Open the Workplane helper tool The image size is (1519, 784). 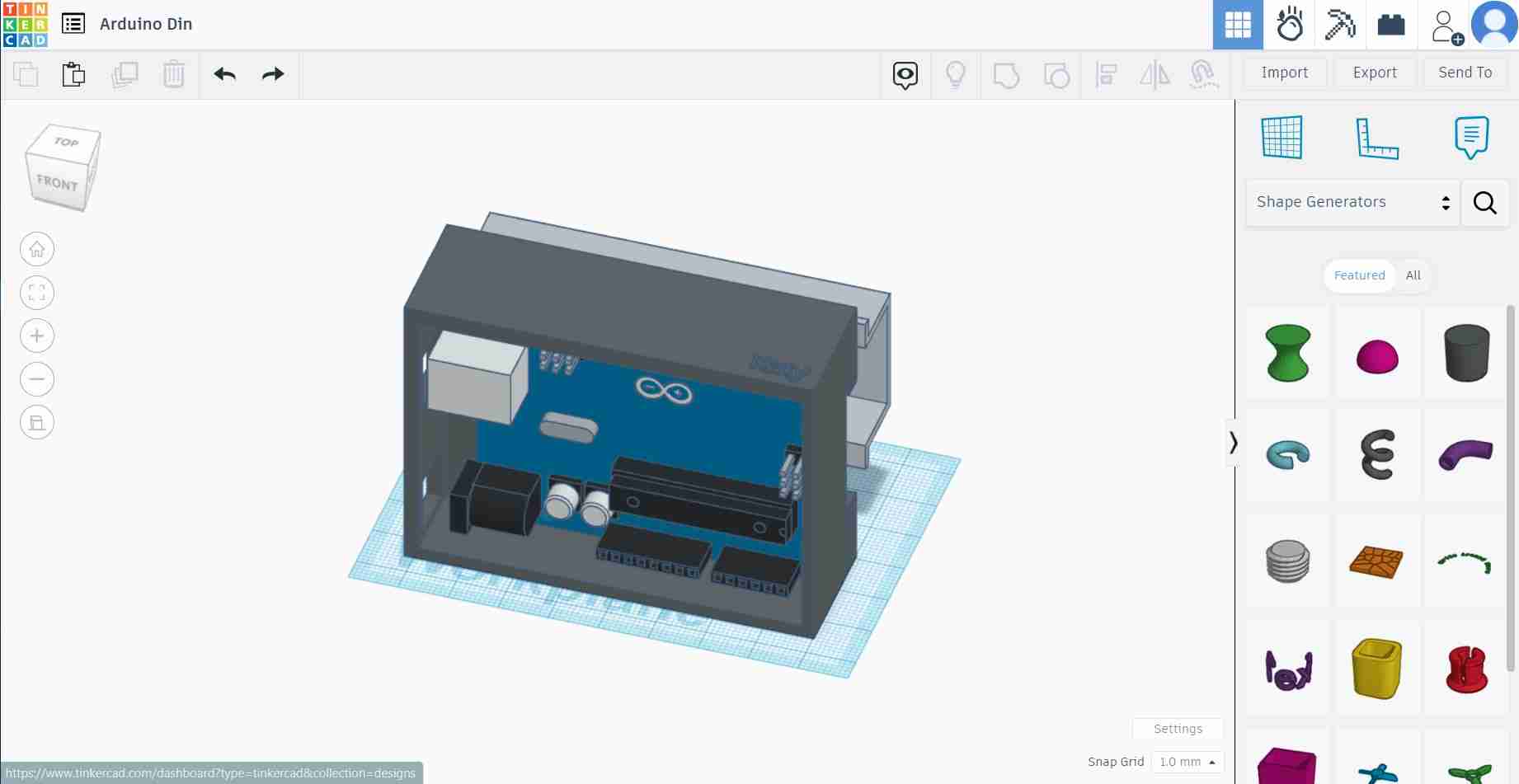(x=1280, y=137)
